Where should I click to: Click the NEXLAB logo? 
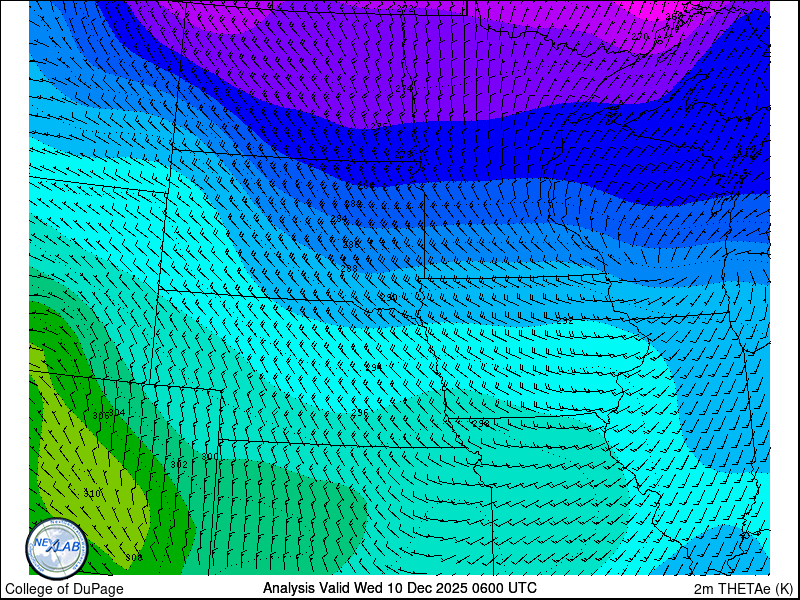[x=57, y=549]
